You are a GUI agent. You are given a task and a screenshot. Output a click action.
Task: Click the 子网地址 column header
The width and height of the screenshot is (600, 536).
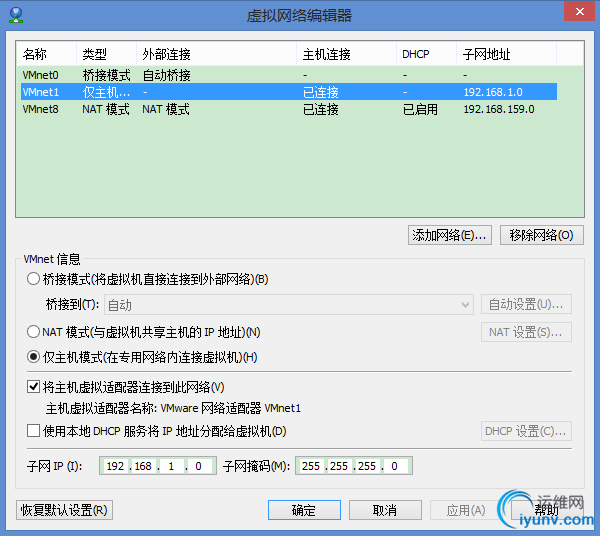point(506,54)
